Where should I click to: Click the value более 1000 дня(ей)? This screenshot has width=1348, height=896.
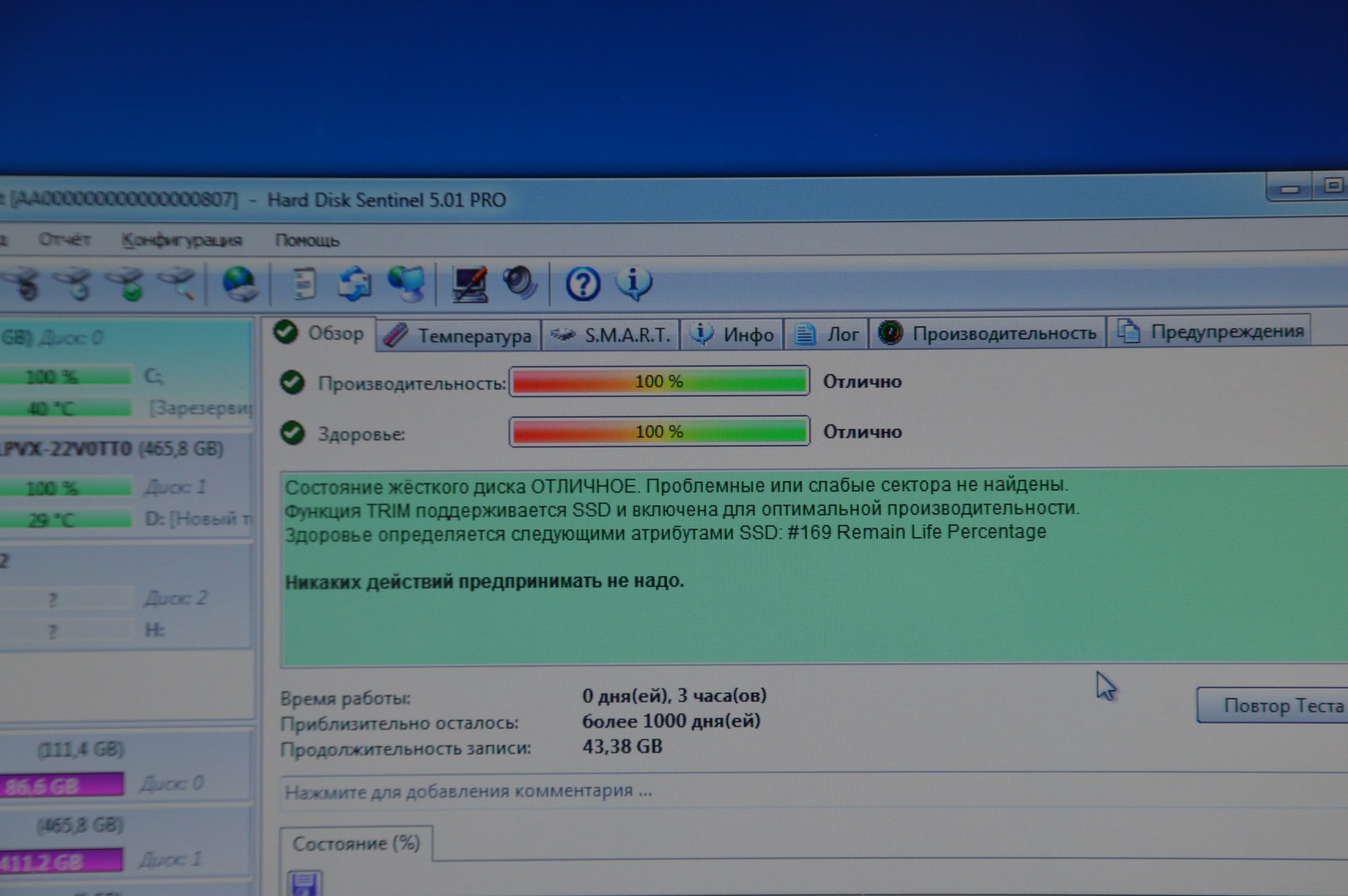click(671, 721)
